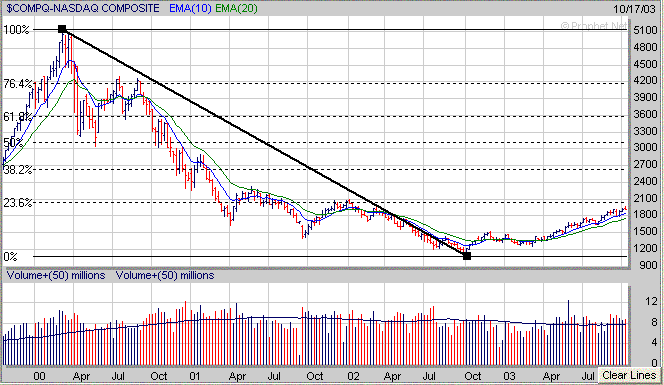Viewport: 664px width, 385px height.
Task: Select the 38.2% retracement label
Action: click(18, 170)
